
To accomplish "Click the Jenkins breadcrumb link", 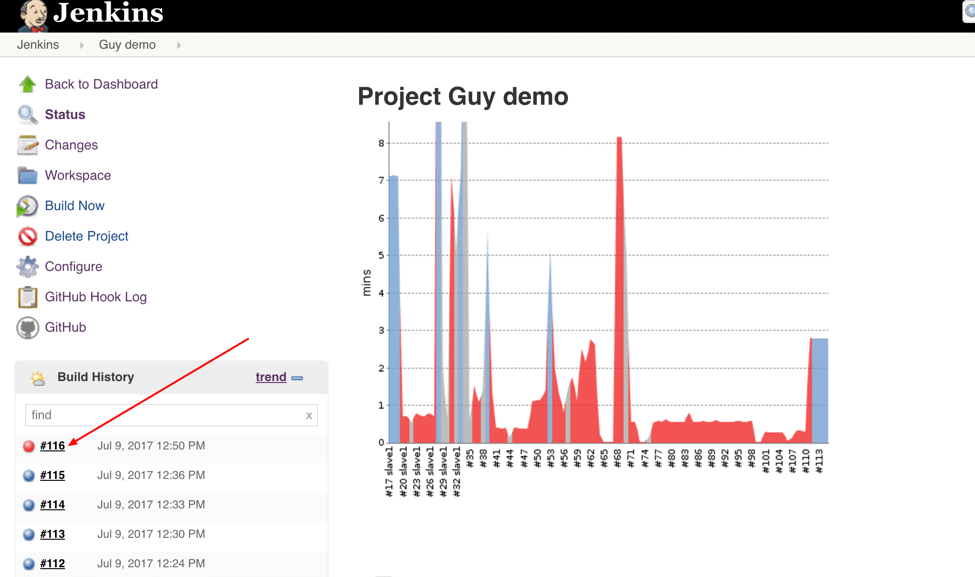I will point(38,45).
